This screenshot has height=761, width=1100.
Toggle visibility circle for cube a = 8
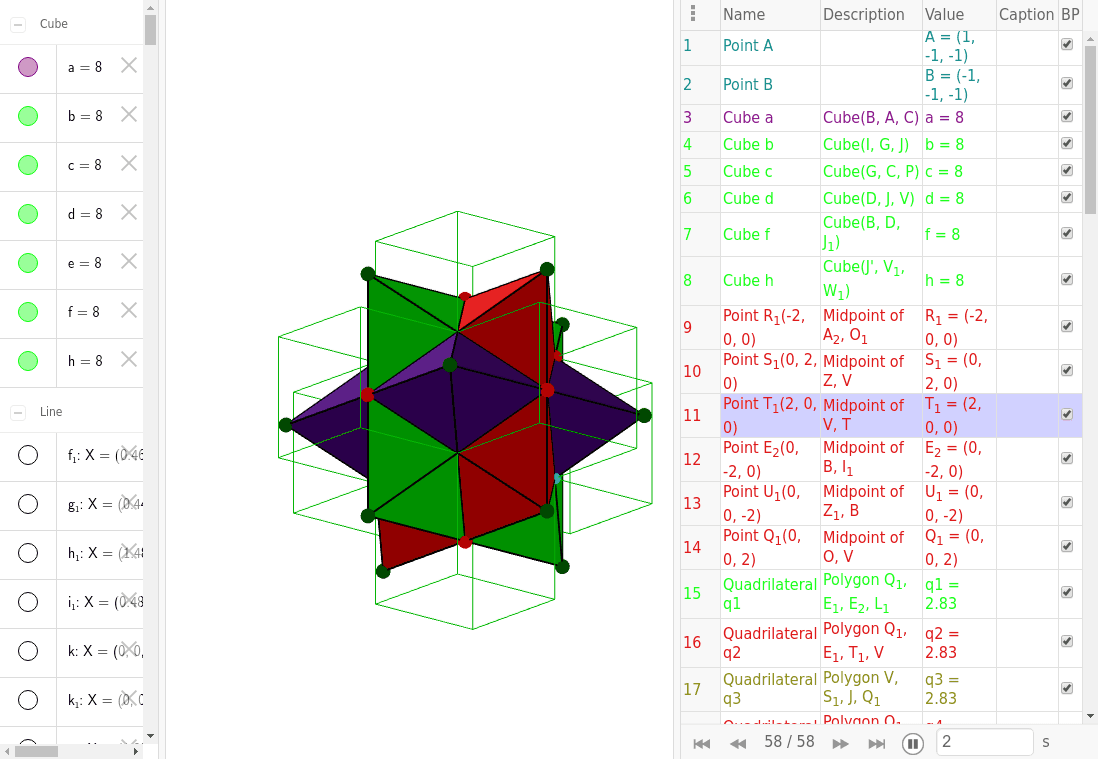(x=28, y=67)
